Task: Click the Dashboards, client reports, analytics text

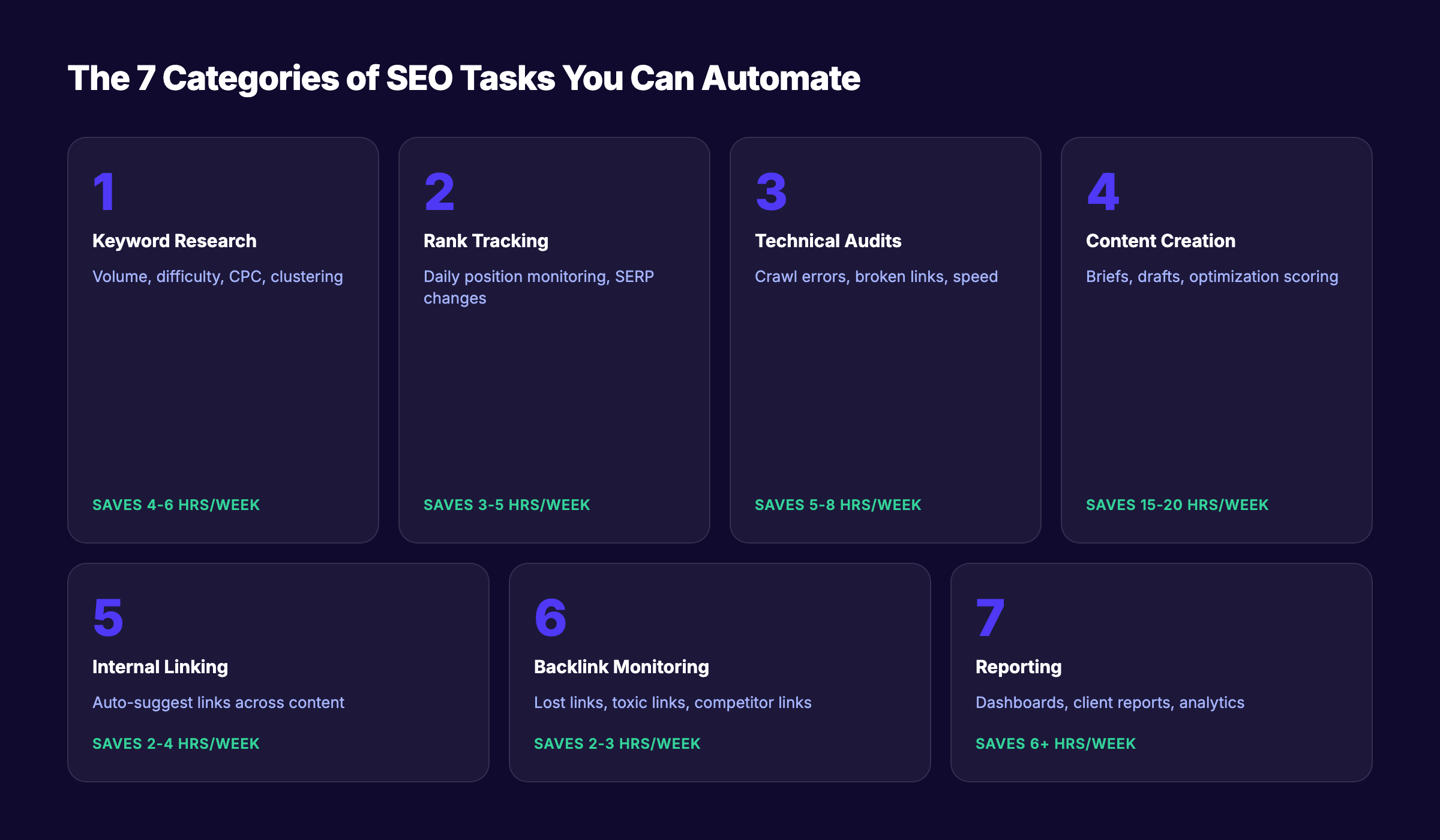Action: pyautogui.click(x=1110, y=702)
